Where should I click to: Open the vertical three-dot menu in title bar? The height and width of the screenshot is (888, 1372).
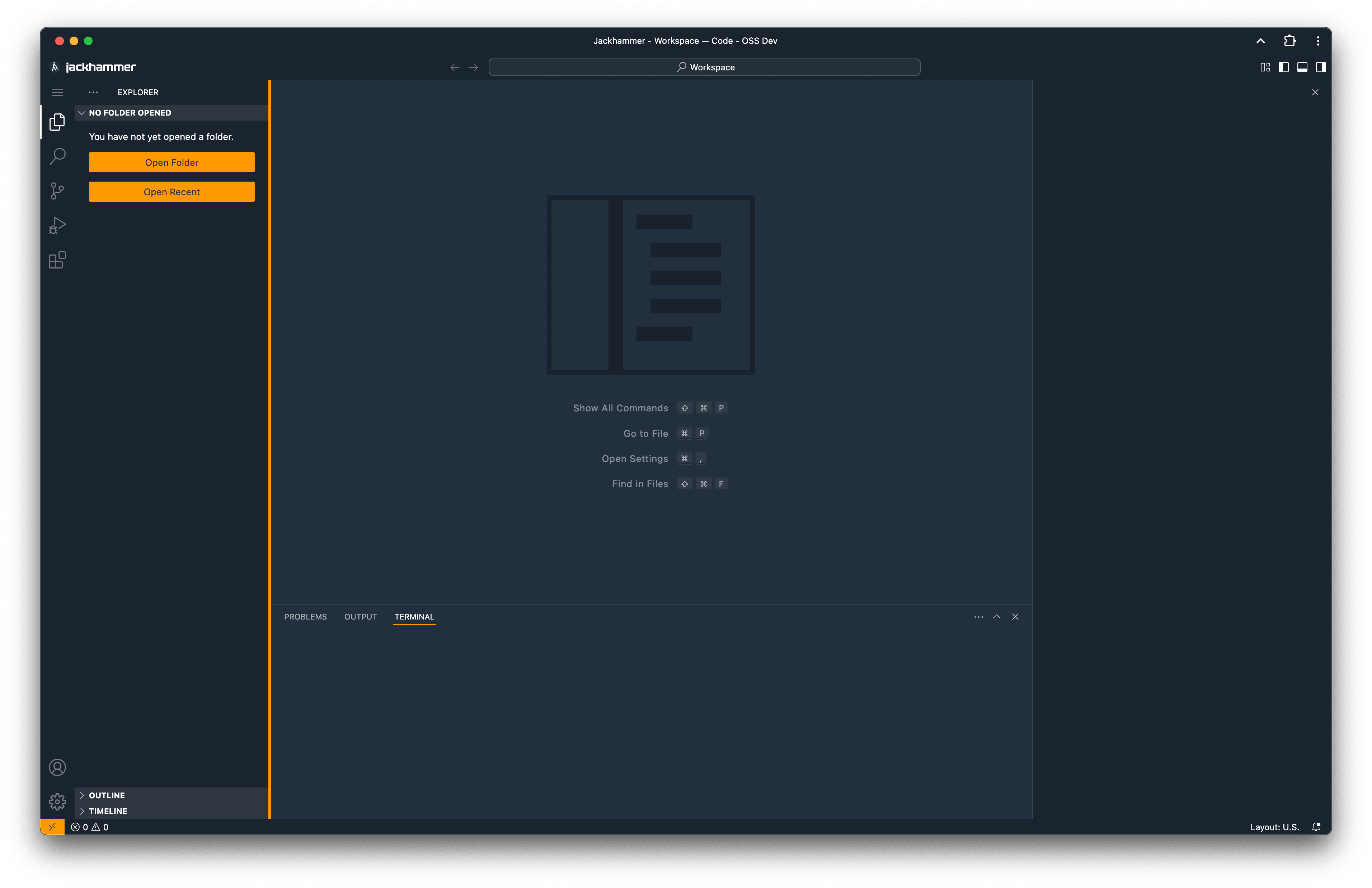[1318, 41]
